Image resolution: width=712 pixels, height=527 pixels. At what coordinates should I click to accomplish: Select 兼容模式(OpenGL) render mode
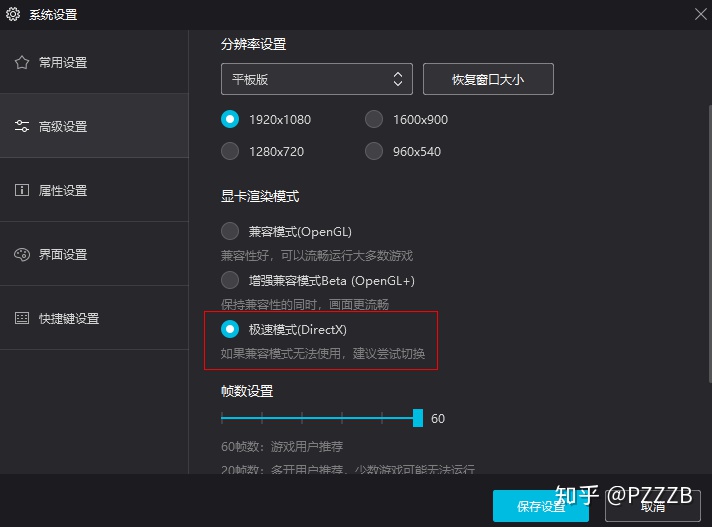[230, 231]
